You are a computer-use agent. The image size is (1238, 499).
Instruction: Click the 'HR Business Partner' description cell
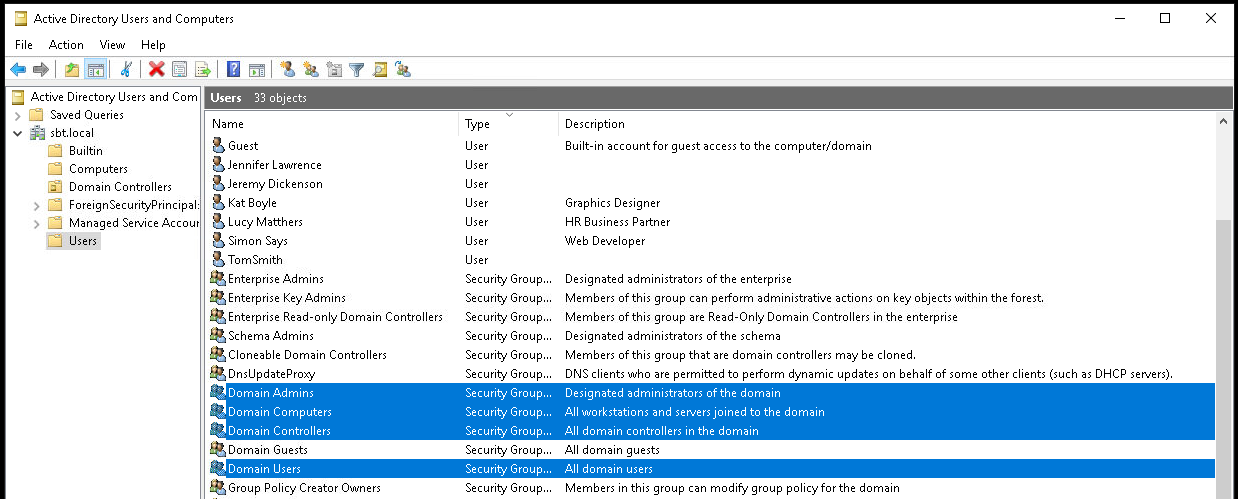pos(617,222)
